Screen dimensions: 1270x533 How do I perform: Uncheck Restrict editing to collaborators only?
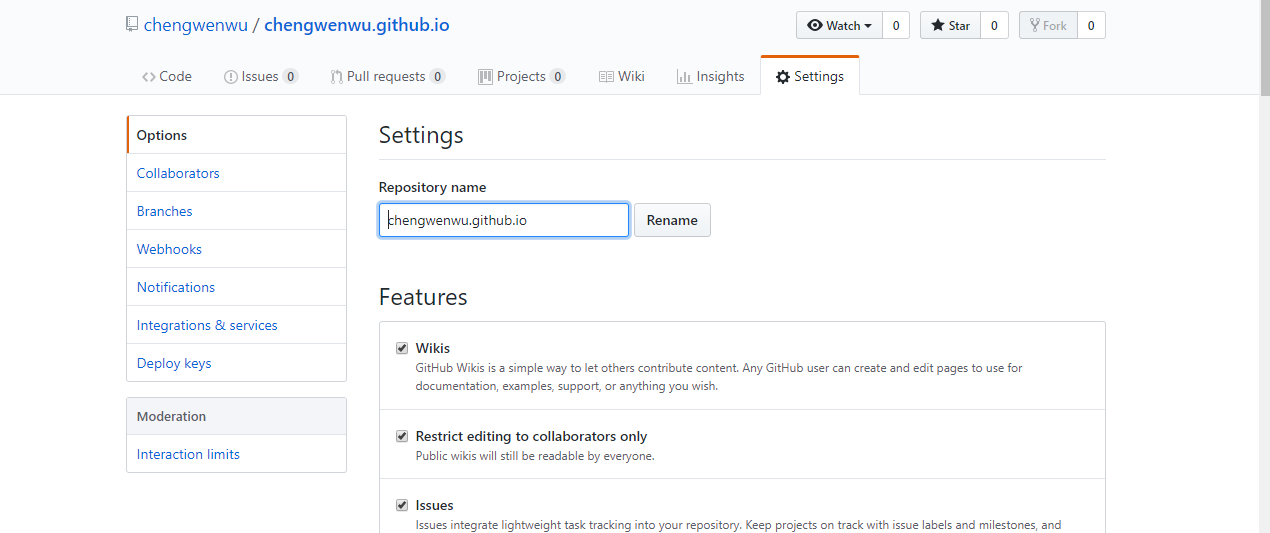pos(402,437)
